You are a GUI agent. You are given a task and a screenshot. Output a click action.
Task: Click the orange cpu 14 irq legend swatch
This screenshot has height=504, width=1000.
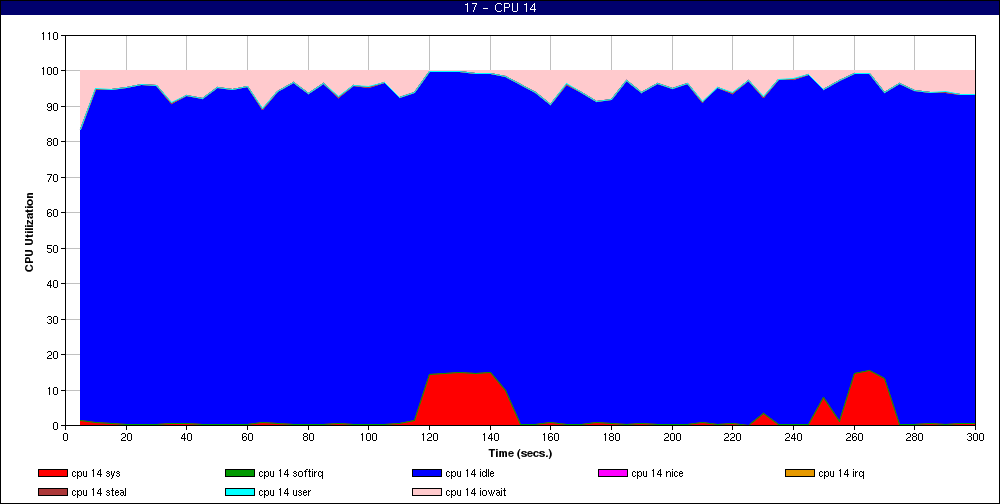[x=800, y=473]
